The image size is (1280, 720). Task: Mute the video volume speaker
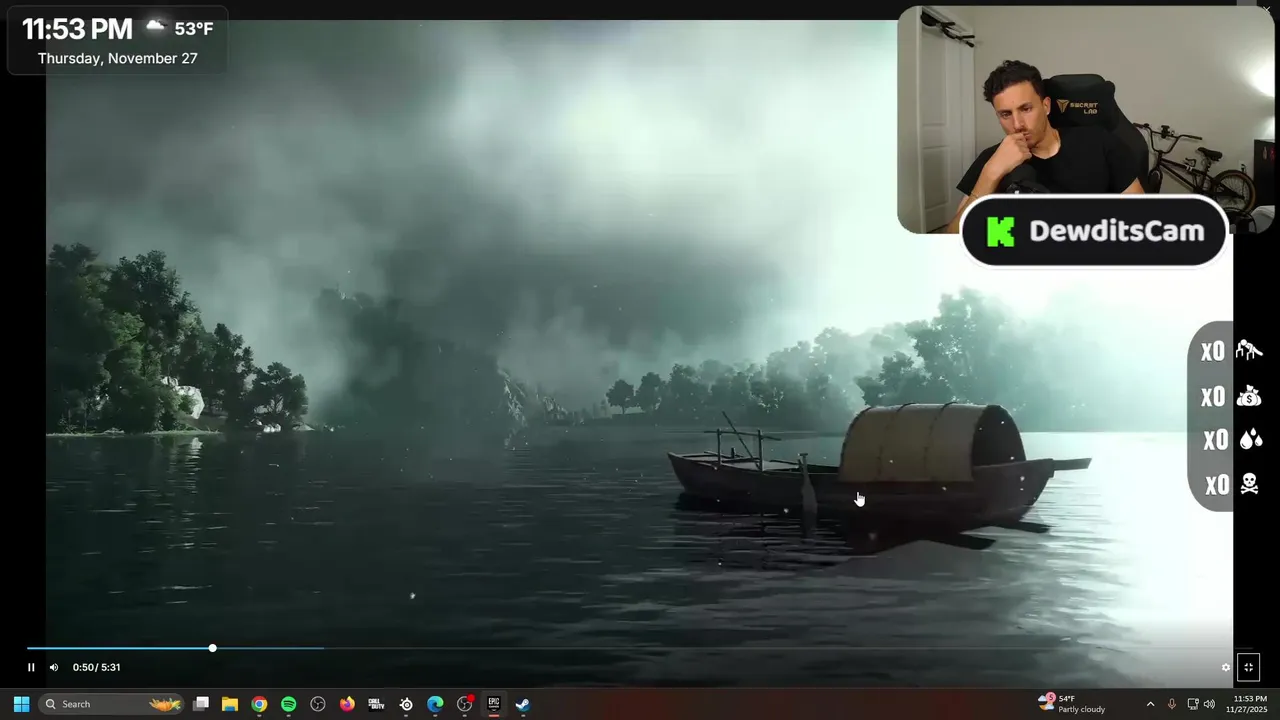click(54, 667)
